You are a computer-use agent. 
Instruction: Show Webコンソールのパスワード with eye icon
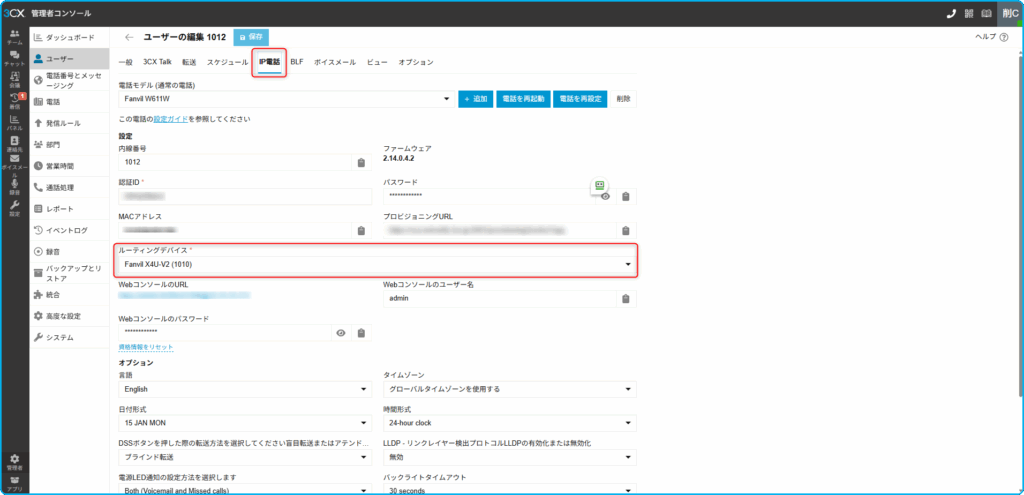tap(340, 333)
